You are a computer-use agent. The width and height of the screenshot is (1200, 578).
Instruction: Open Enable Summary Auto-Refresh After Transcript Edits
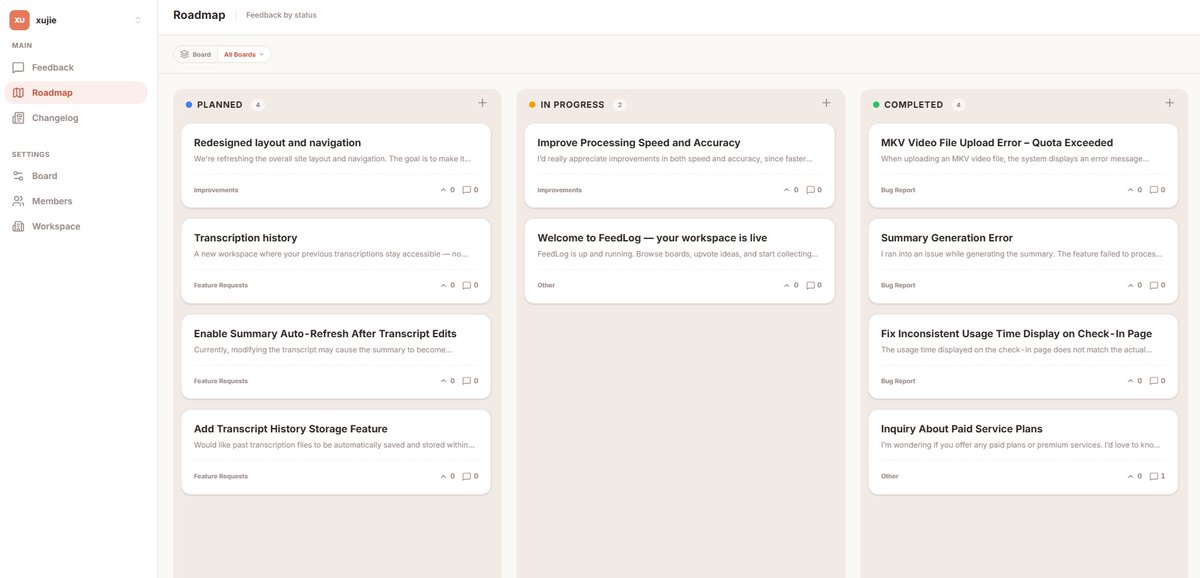336,356
